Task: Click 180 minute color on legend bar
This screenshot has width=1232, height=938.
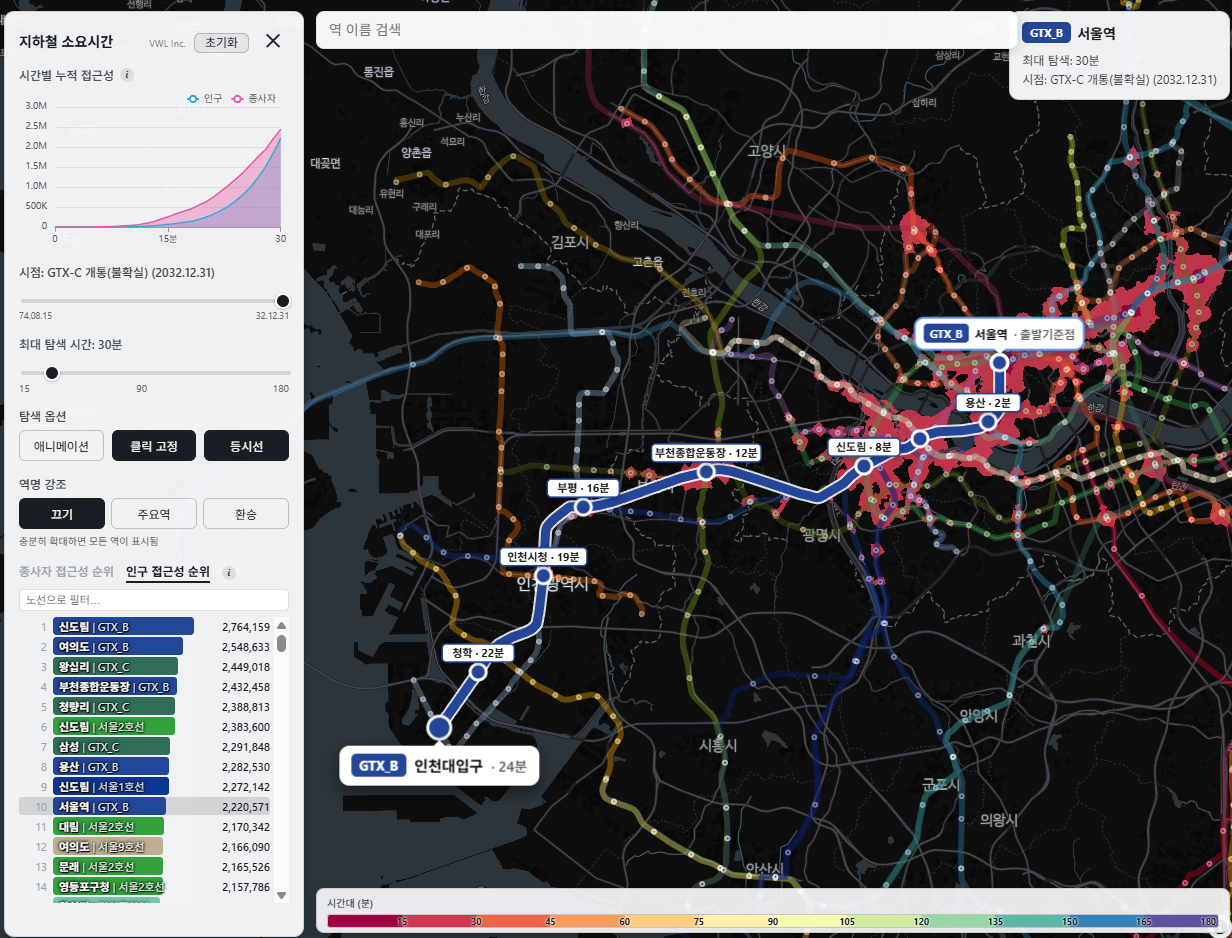Action: [1209, 921]
